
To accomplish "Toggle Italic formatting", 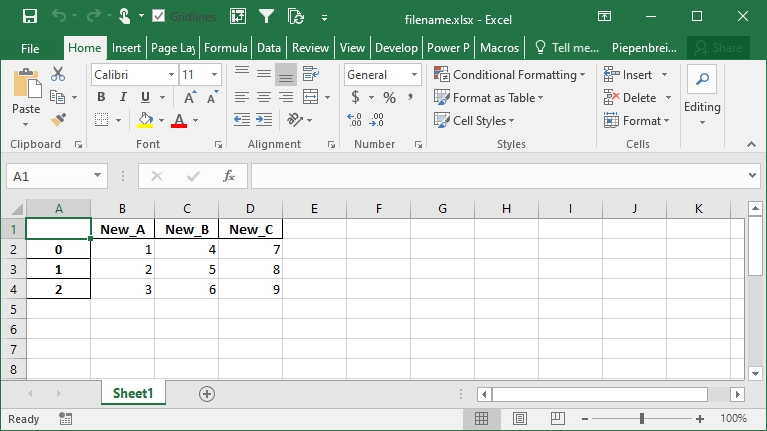I will (x=123, y=97).
